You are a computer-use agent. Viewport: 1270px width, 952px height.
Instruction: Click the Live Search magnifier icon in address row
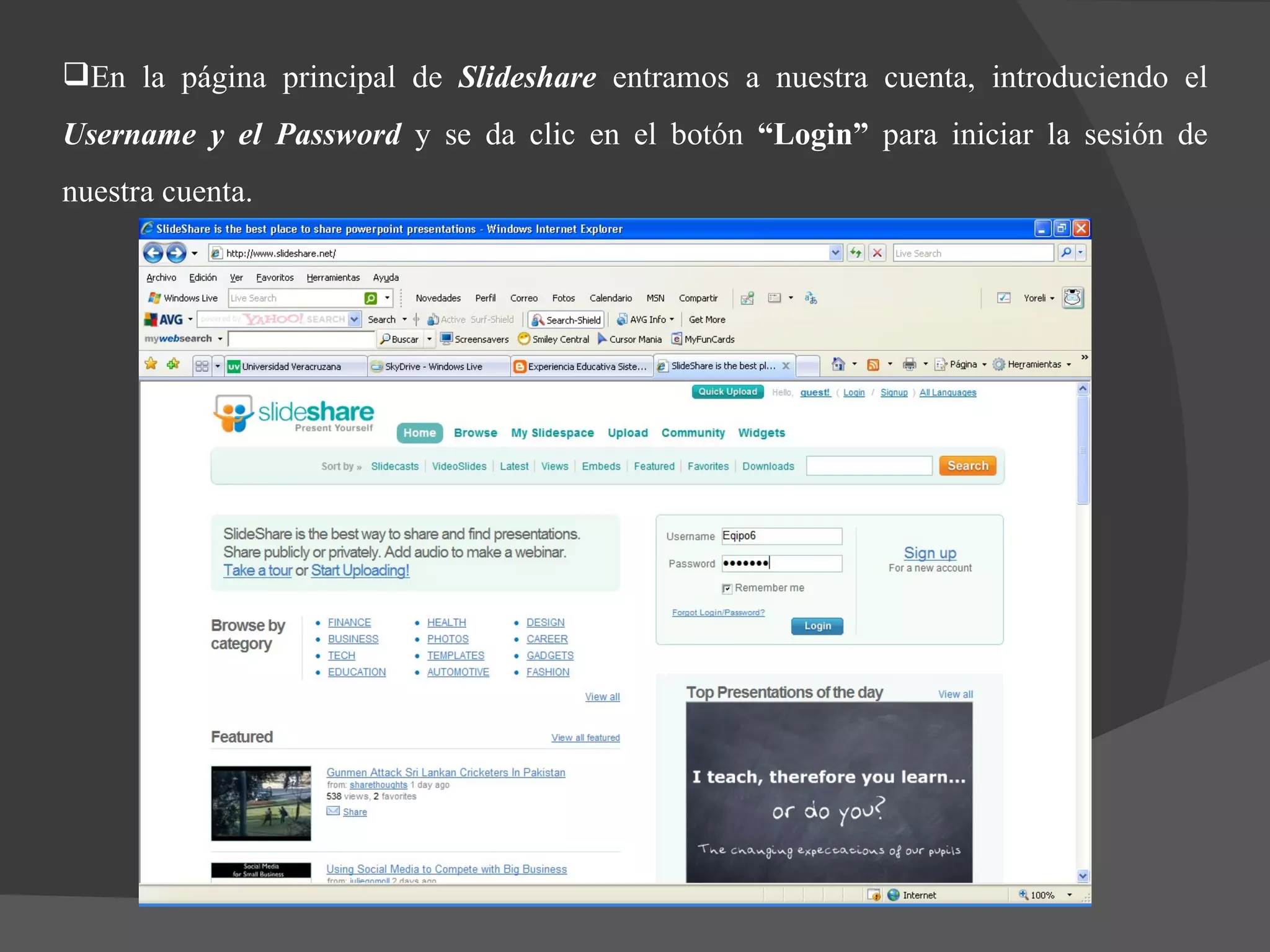1066,253
